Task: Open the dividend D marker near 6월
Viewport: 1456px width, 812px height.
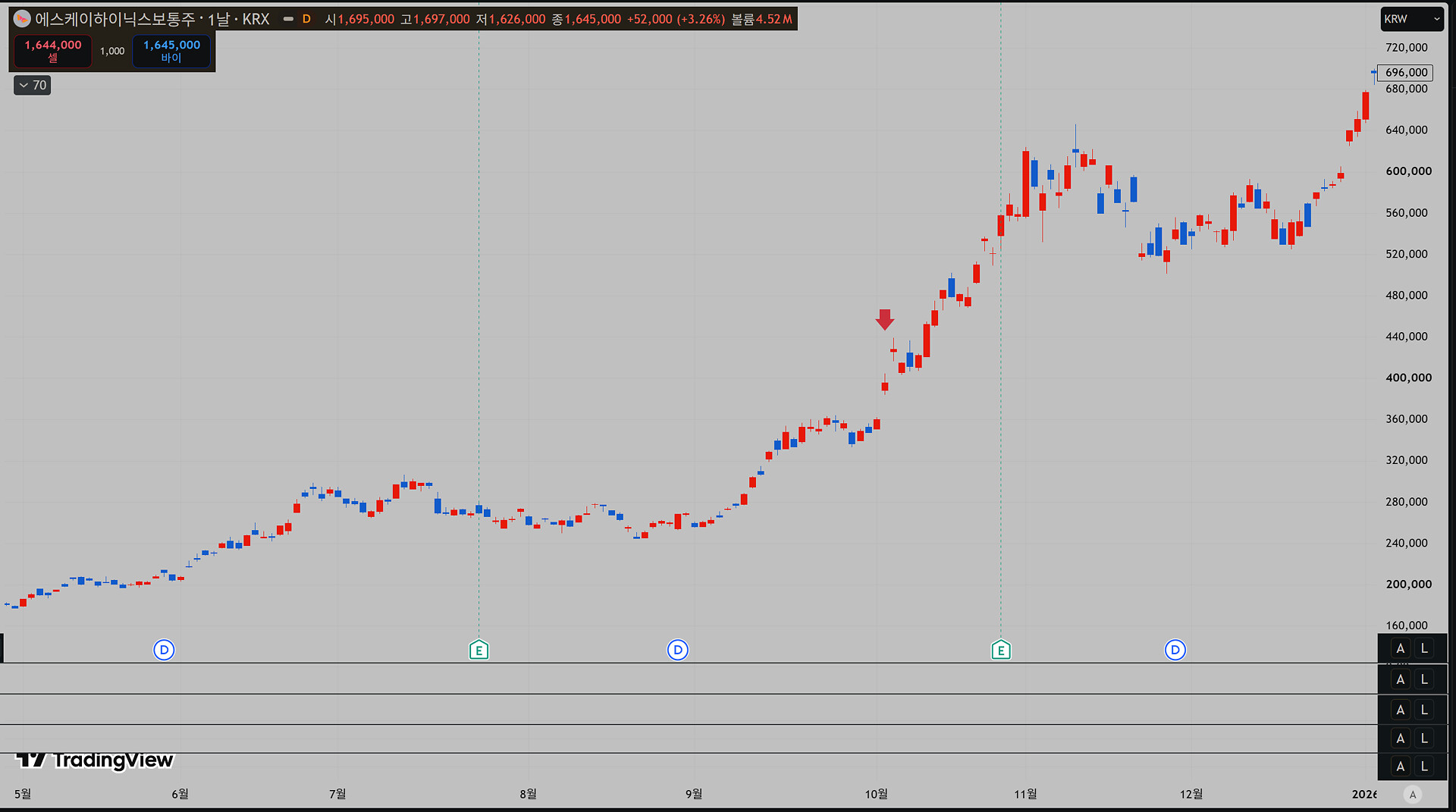Action: (164, 650)
